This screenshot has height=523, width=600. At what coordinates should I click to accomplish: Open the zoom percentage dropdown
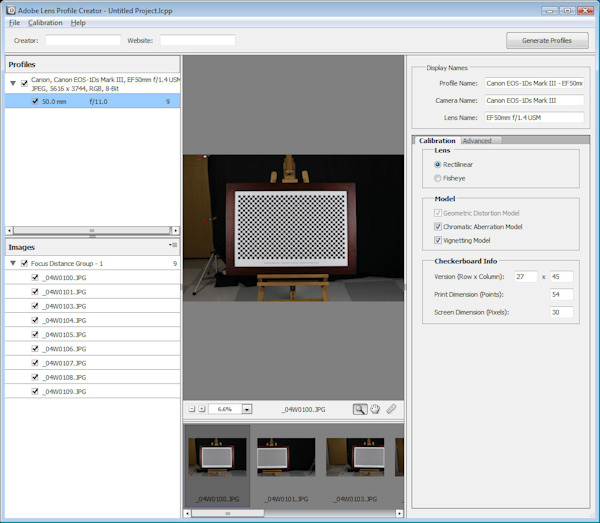[x=246, y=409]
